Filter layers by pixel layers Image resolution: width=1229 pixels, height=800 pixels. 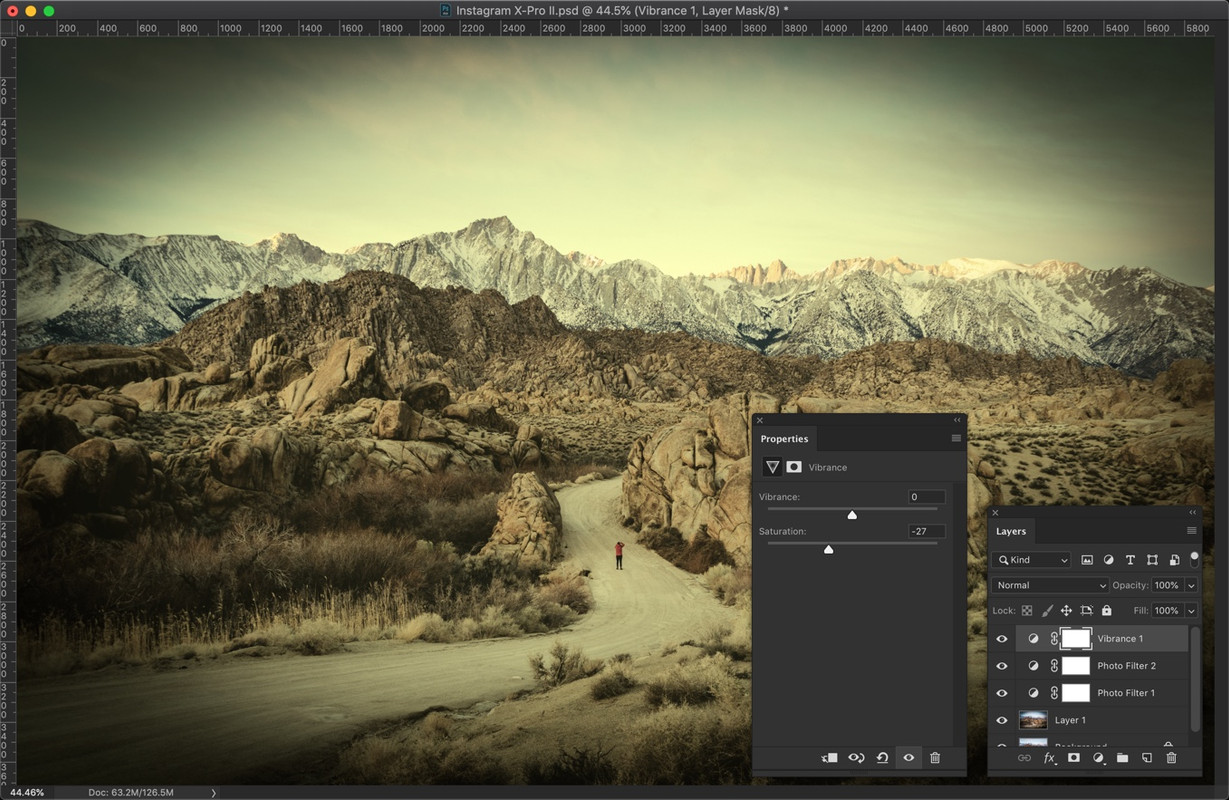tap(1087, 560)
